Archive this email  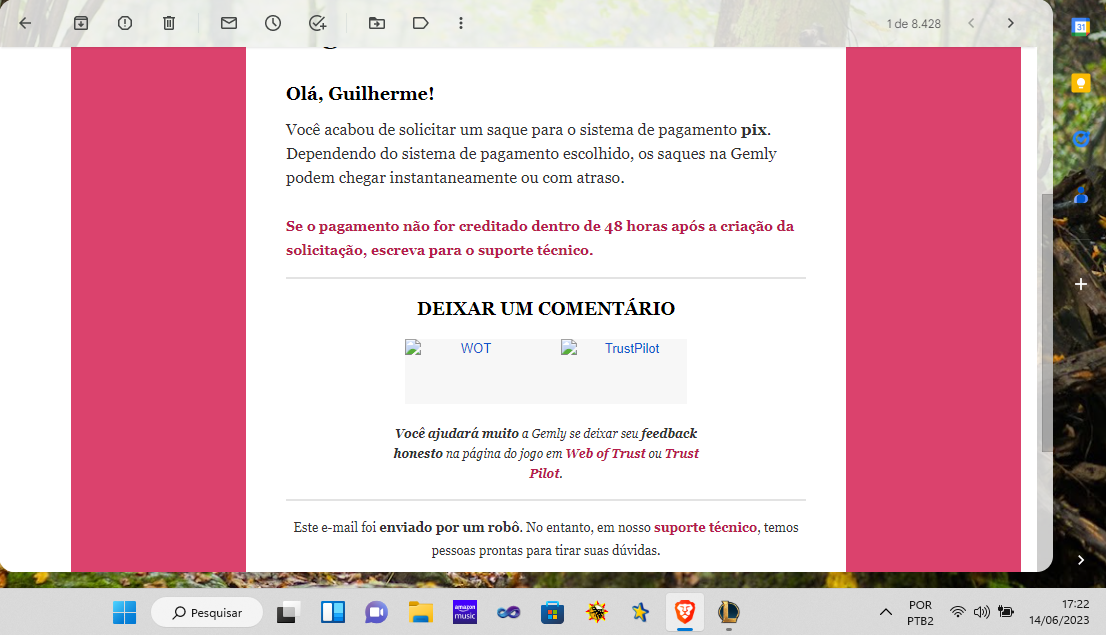(x=81, y=23)
